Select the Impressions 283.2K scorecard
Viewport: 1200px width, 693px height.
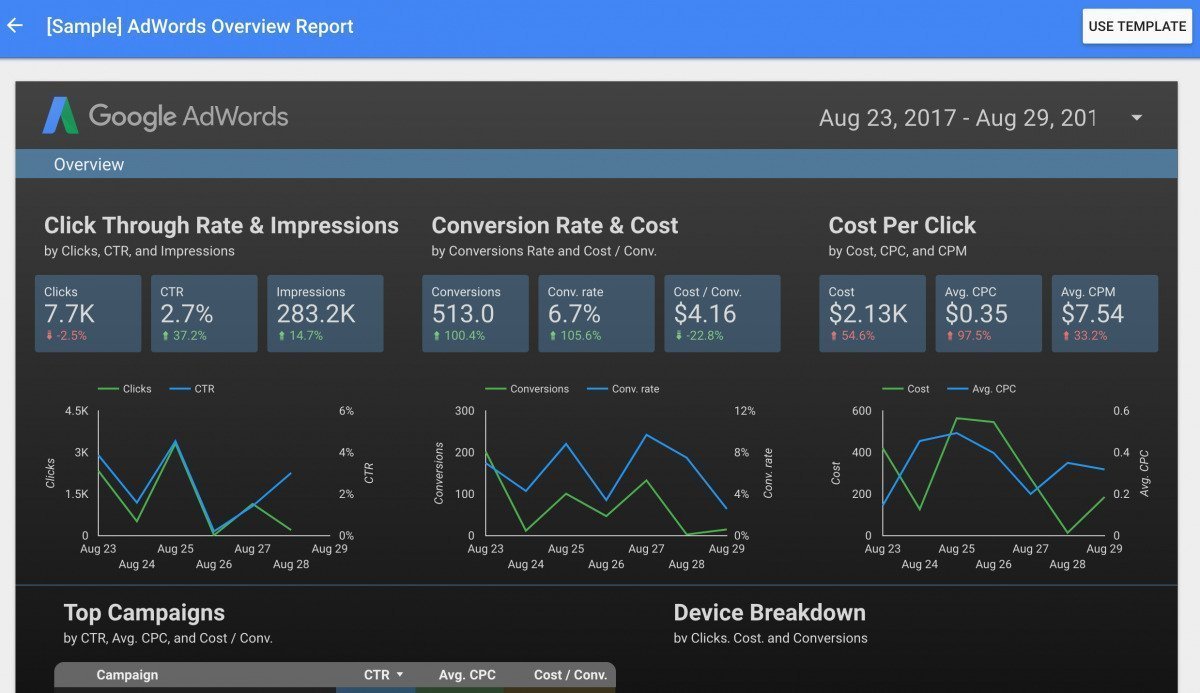[324, 313]
